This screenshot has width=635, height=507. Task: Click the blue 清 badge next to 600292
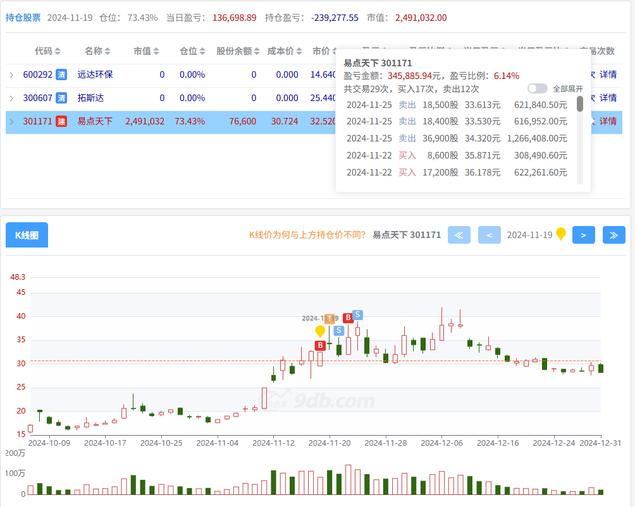pos(61,74)
